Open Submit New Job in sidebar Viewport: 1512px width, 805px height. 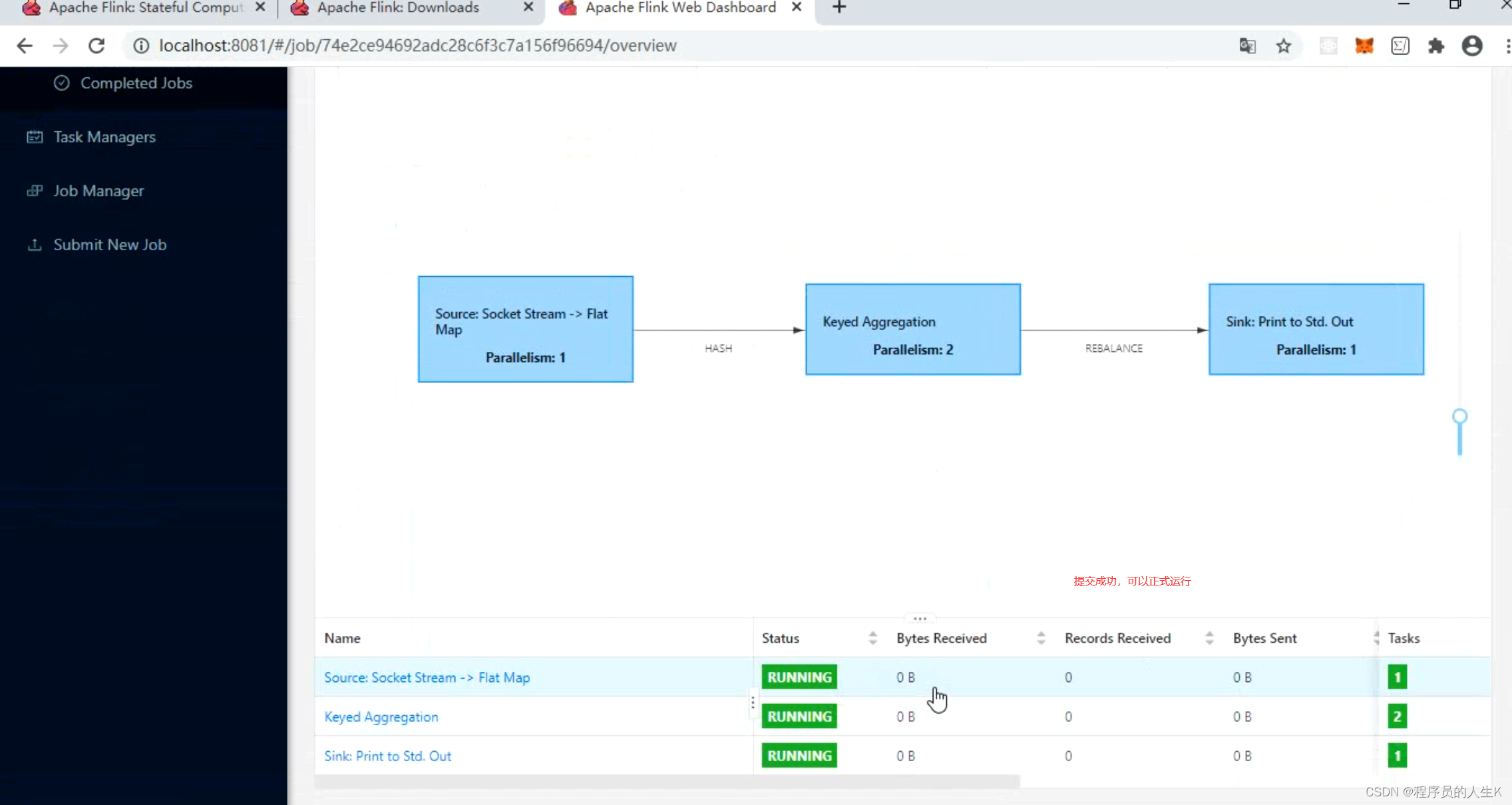110,245
